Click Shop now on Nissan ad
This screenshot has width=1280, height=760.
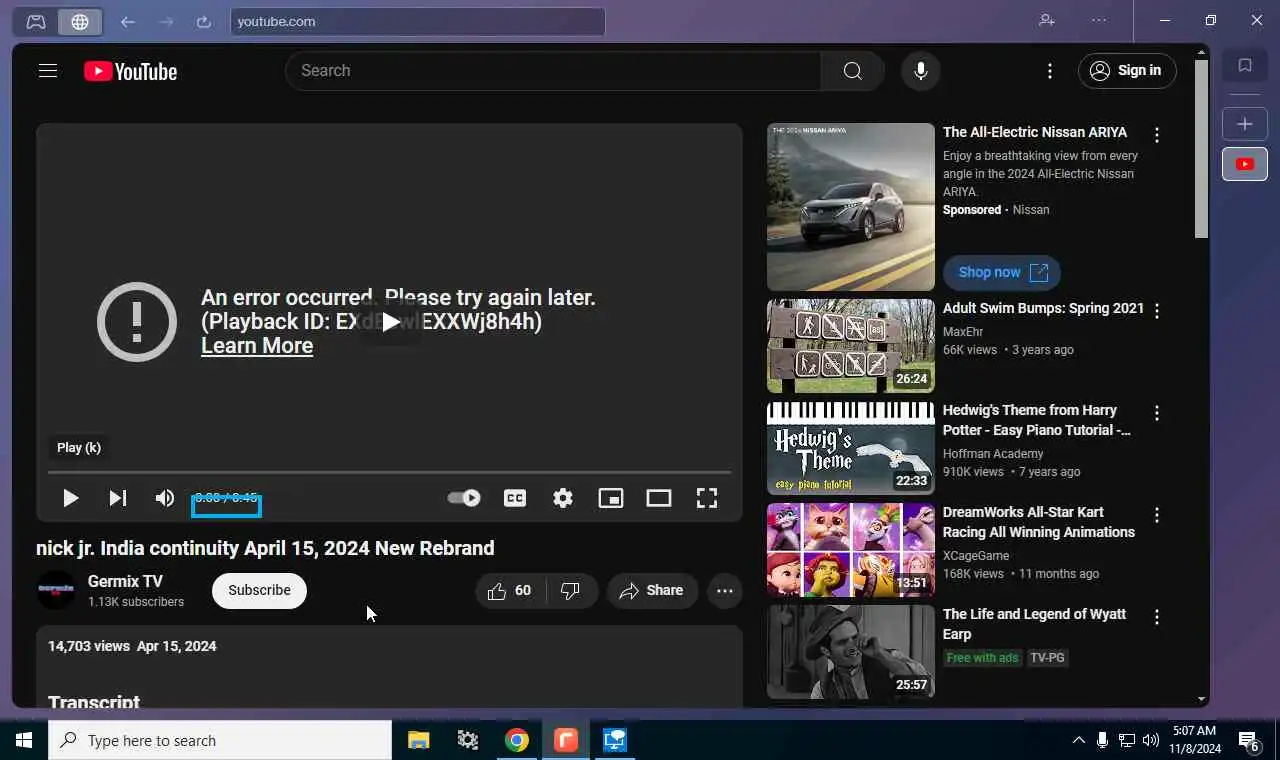click(1002, 272)
